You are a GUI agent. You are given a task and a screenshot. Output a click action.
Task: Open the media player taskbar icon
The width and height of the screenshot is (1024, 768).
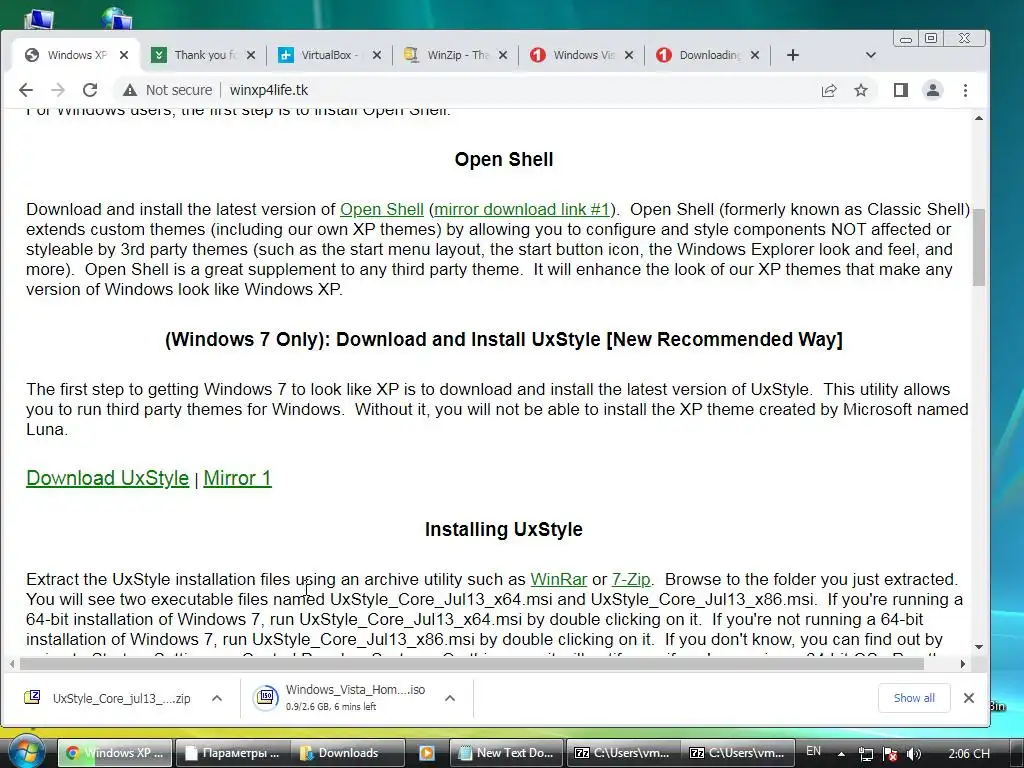426,753
